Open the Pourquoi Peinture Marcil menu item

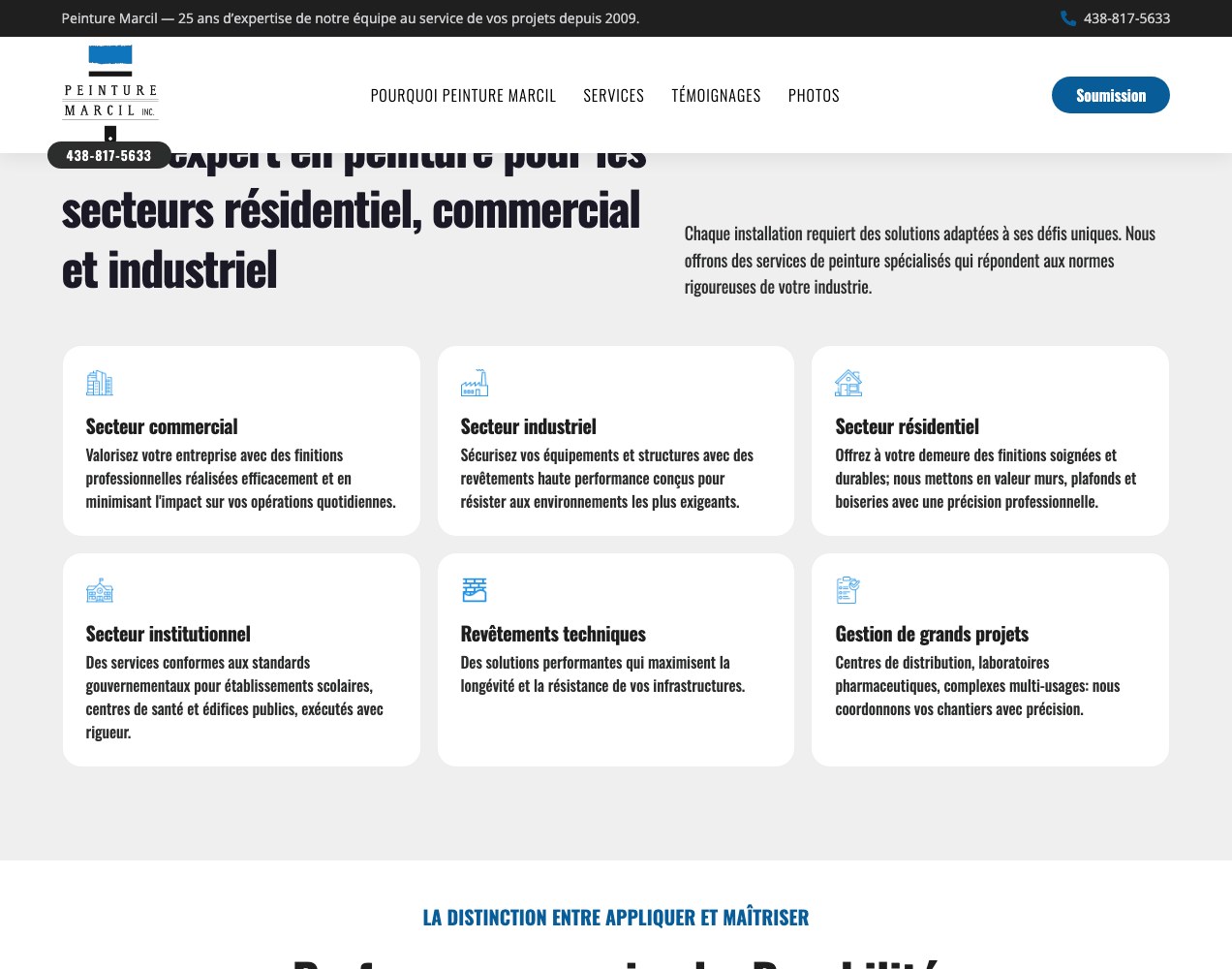pyautogui.click(x=463, y=95)
